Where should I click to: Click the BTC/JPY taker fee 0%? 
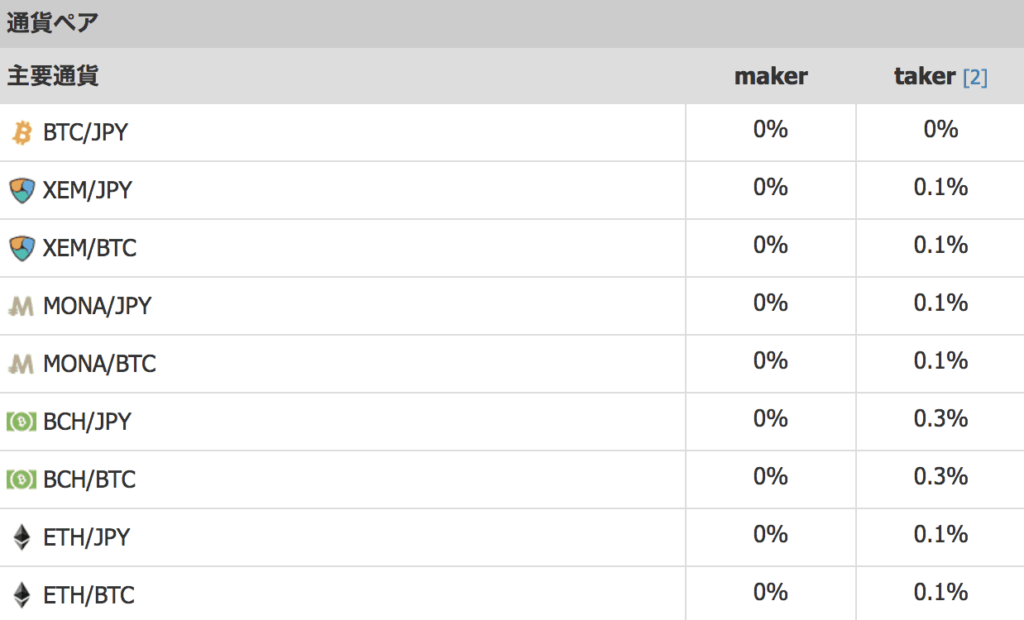pos(940,129)
